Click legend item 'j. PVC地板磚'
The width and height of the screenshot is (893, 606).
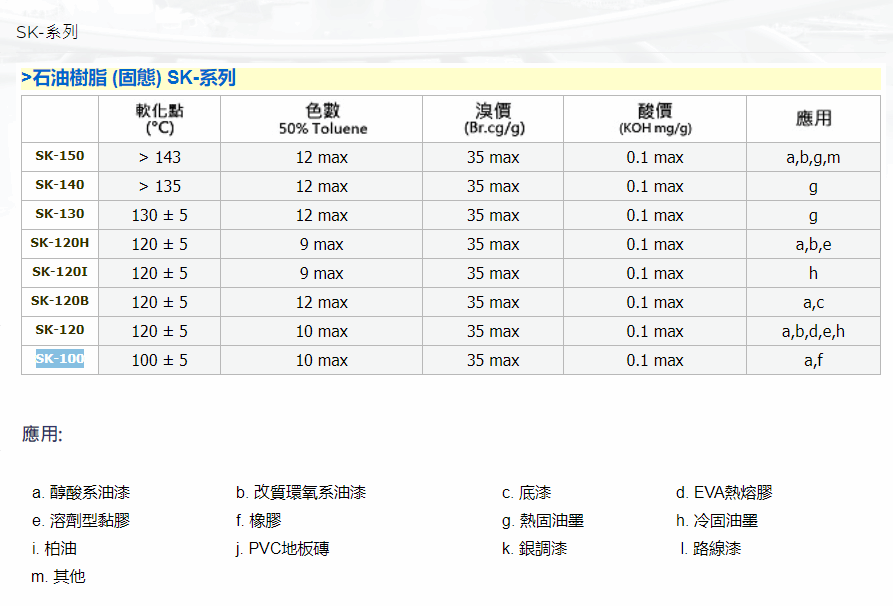(282, 548)
